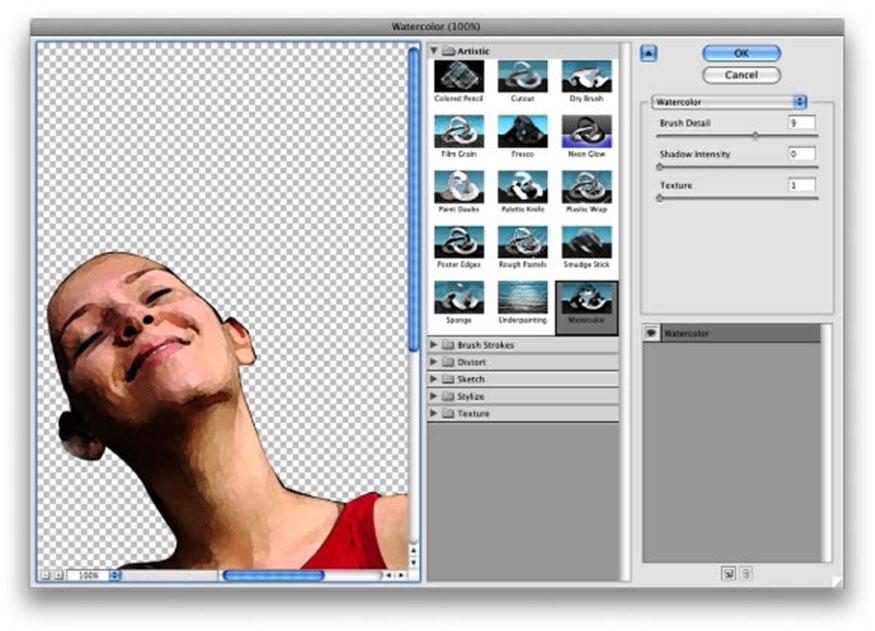Select the Film Grain filter icon
Screen dimensions: 875x631
pos(459,132)
